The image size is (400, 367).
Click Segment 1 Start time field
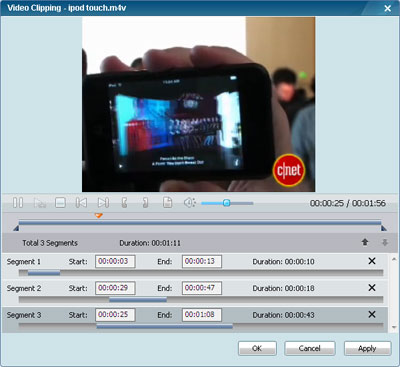[115, 261]
